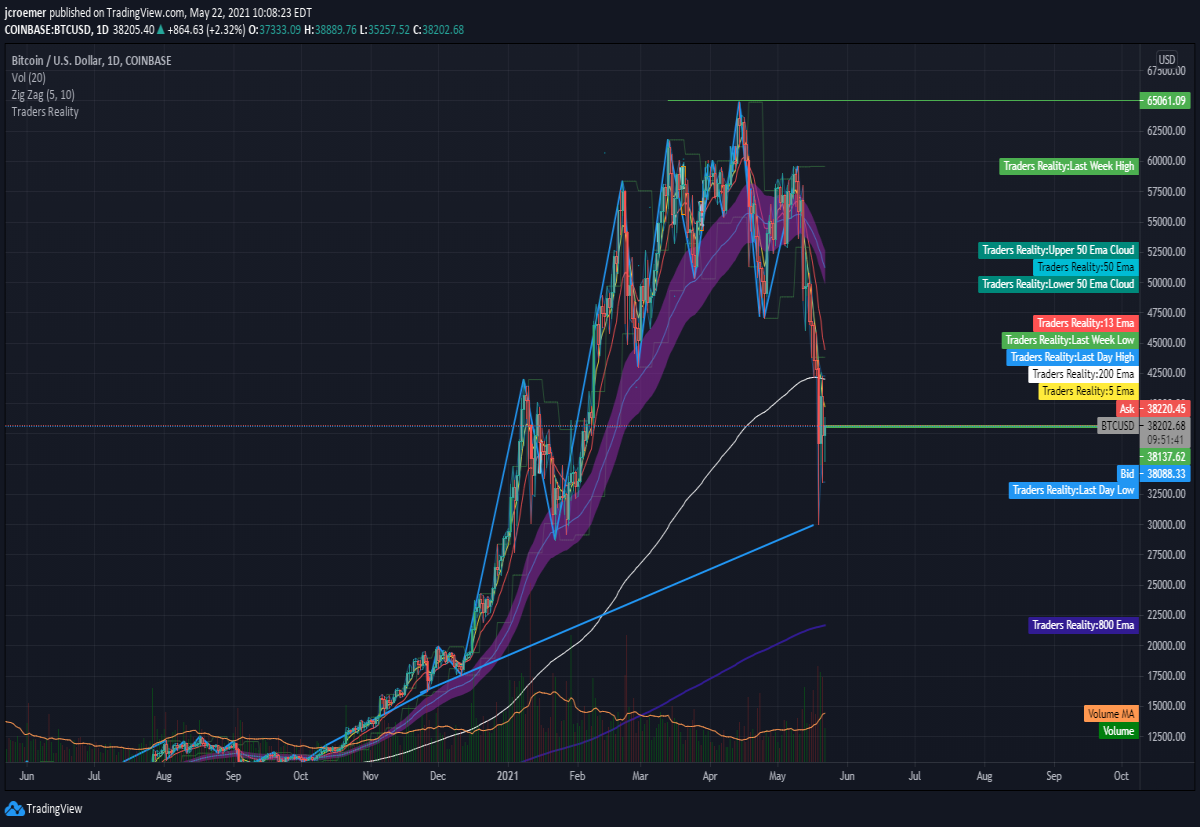Screen dimensions: 1200x827
Task: Select the Traders Reality indicator legend
Action: 45,111
